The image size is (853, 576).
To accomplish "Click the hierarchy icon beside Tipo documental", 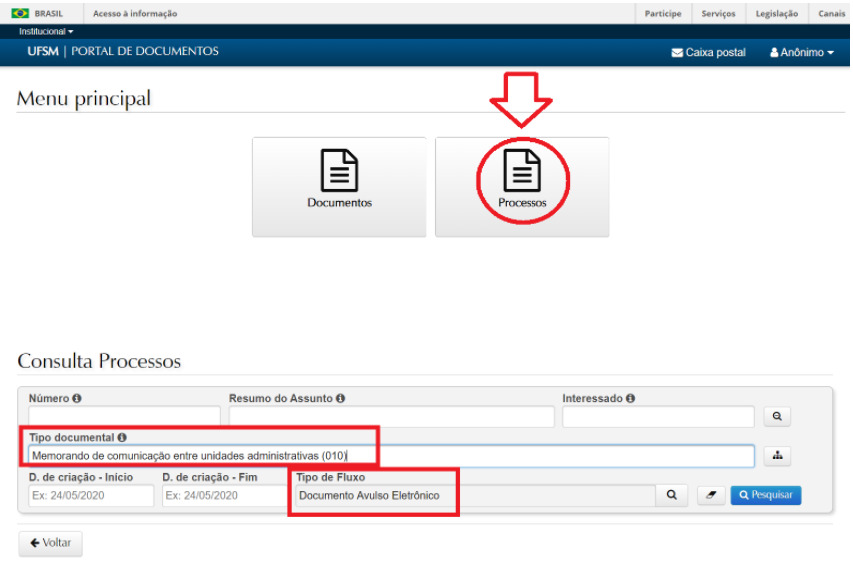I will pos(776,456).
